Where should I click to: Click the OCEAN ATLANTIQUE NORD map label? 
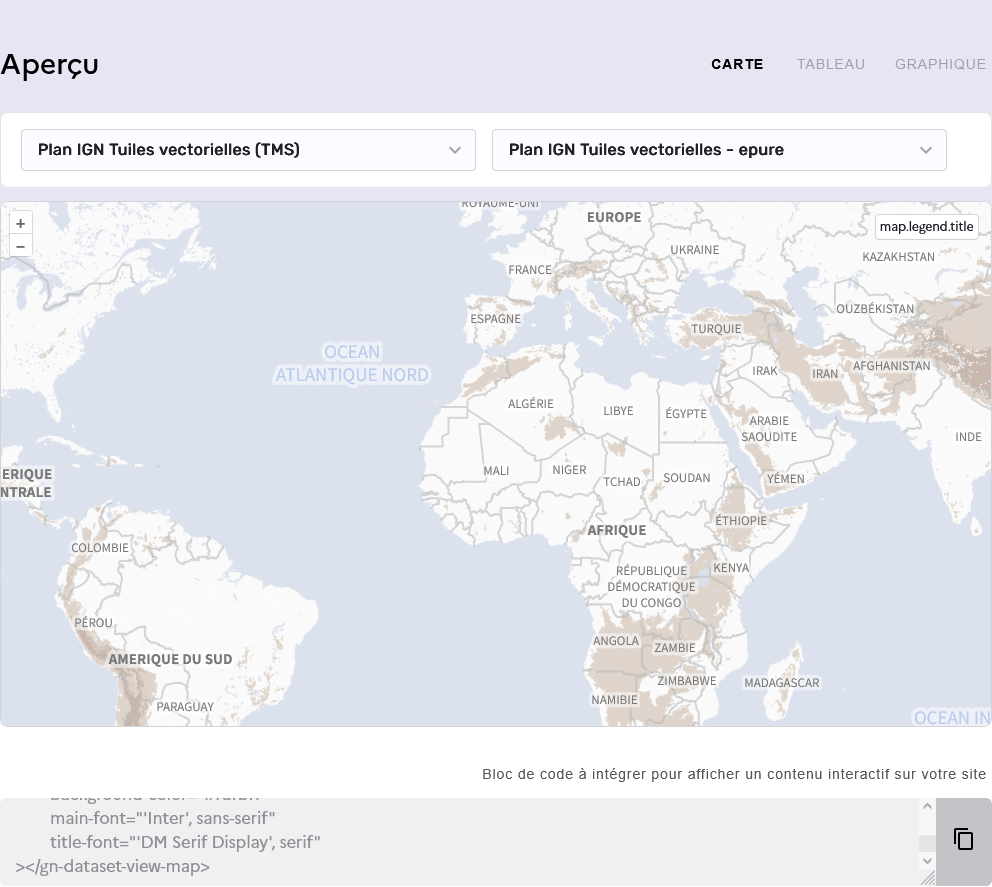click(352, 364)
